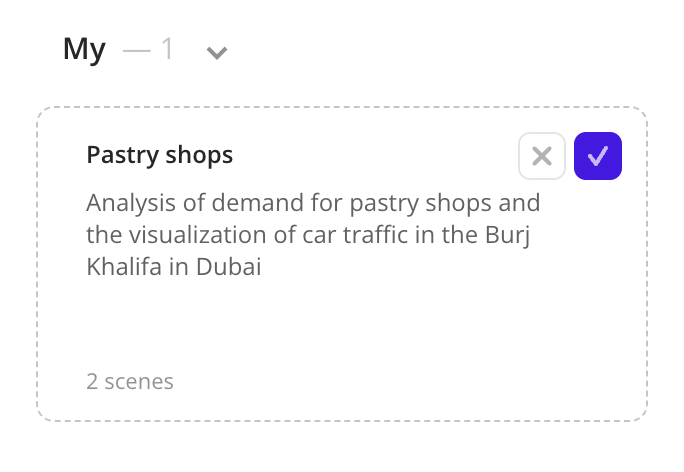Open the Pastry shops title
Image resolution: width=684 pixels, height=472 pixels.
tap(160, 155)
